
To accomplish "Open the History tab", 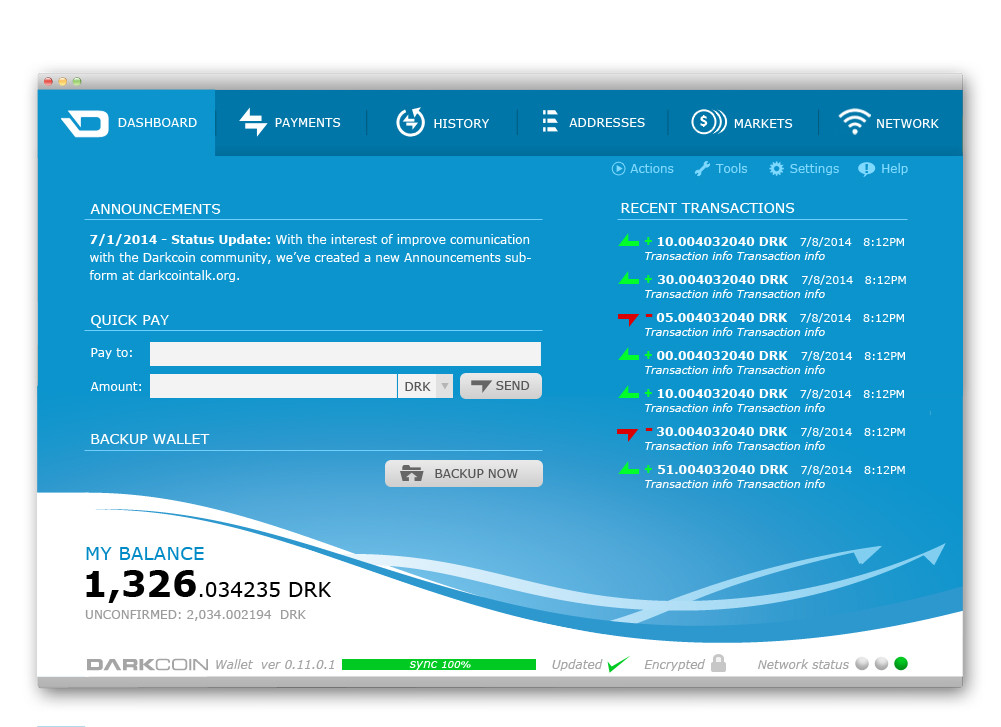I will (442, 123).
